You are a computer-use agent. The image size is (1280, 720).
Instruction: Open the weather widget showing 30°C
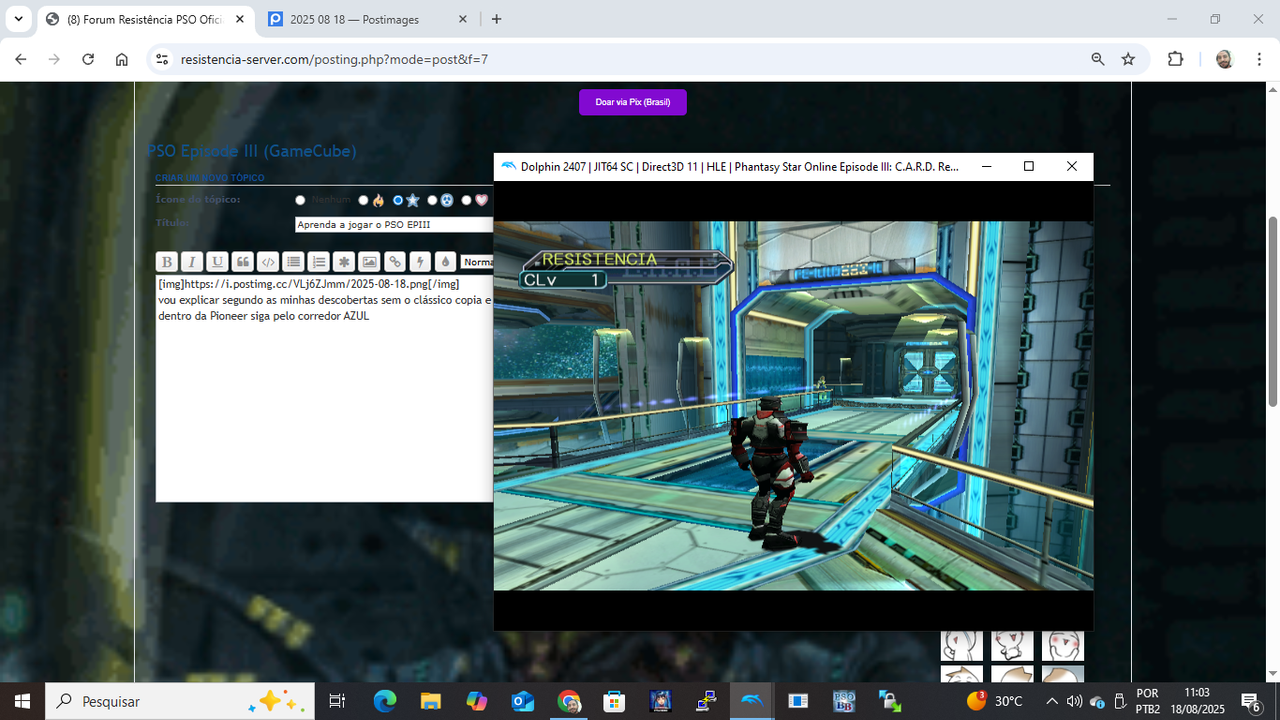point(995,701)
